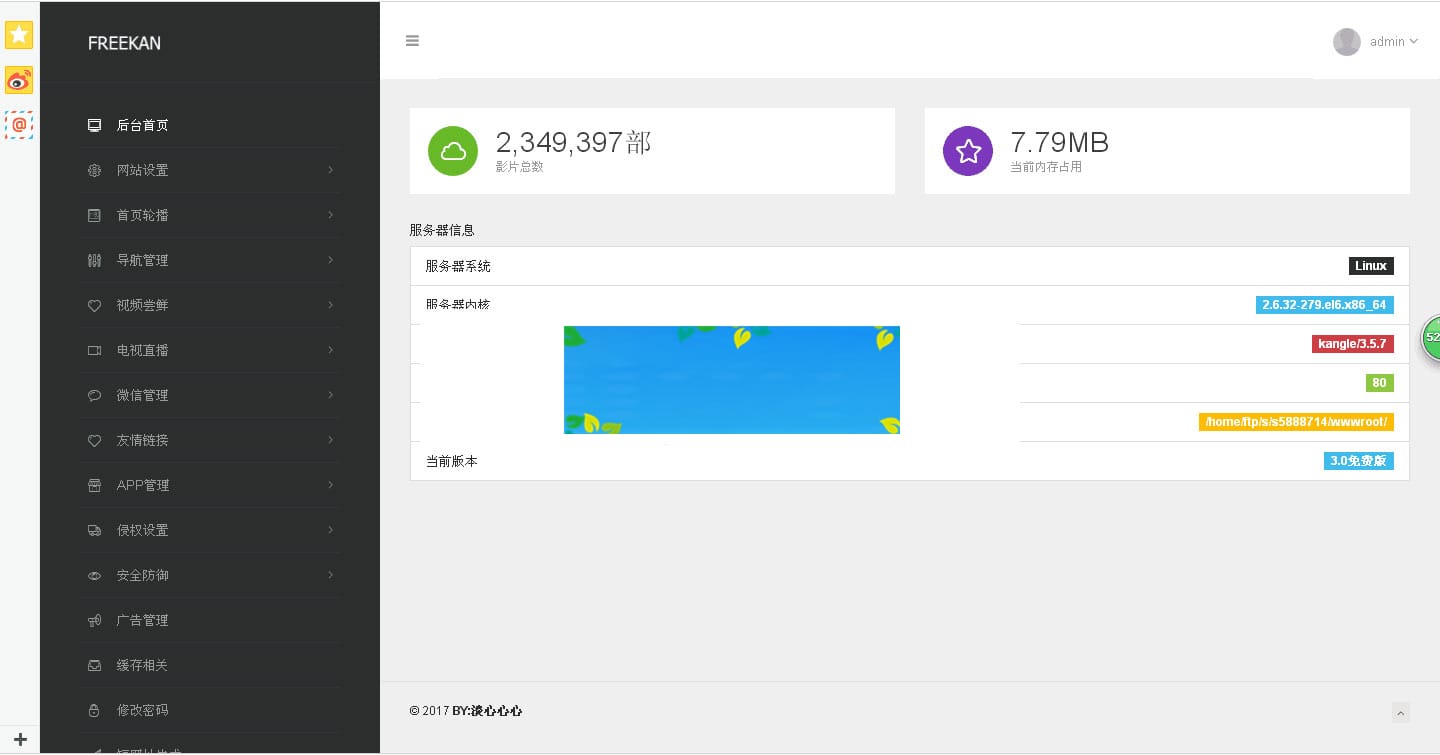Select 电视直播 in the sidebar menu
This screenshot has height=755, width=1440.
coord(143,350)
